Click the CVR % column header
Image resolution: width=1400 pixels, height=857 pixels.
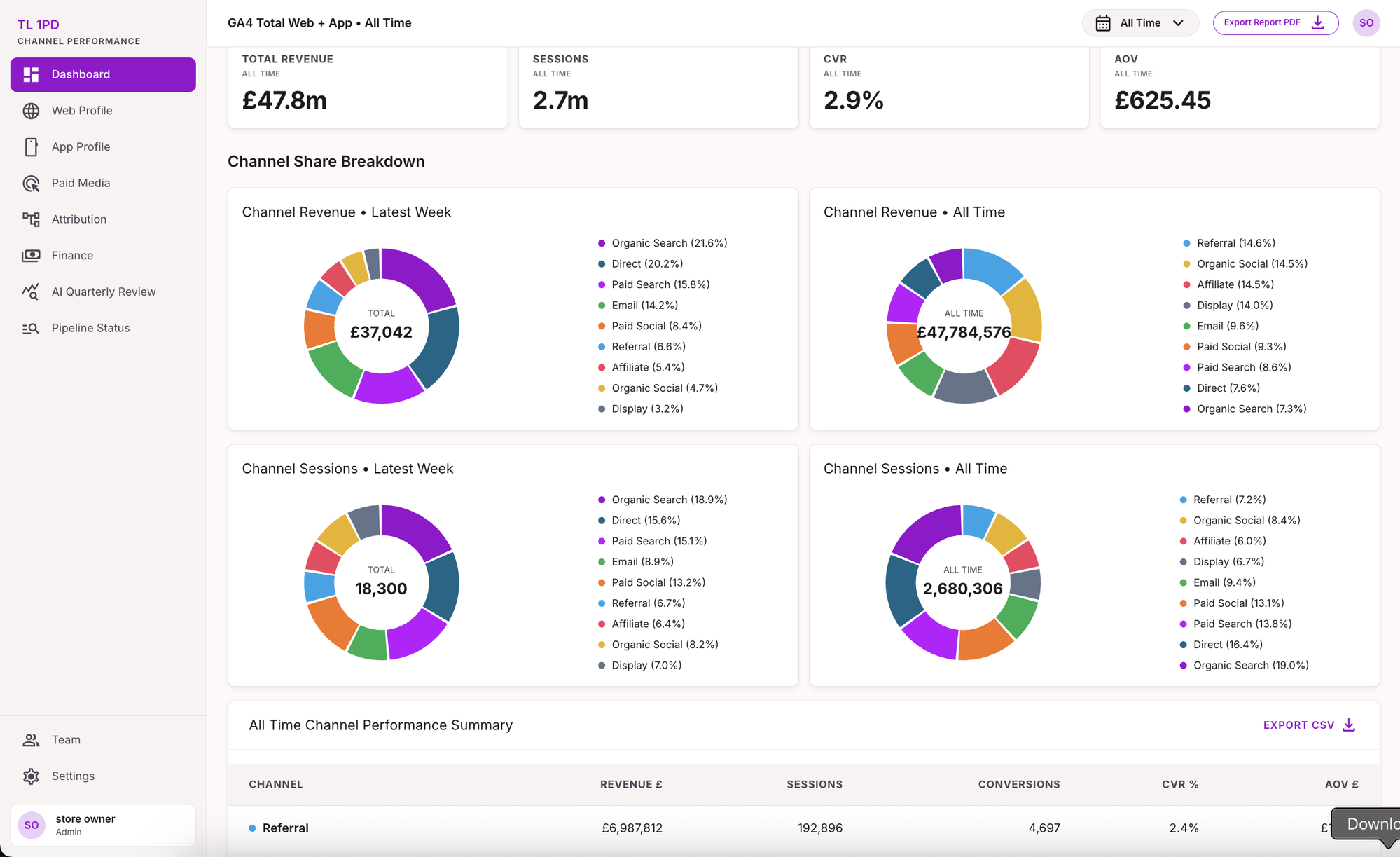[x=1180, y=785]
